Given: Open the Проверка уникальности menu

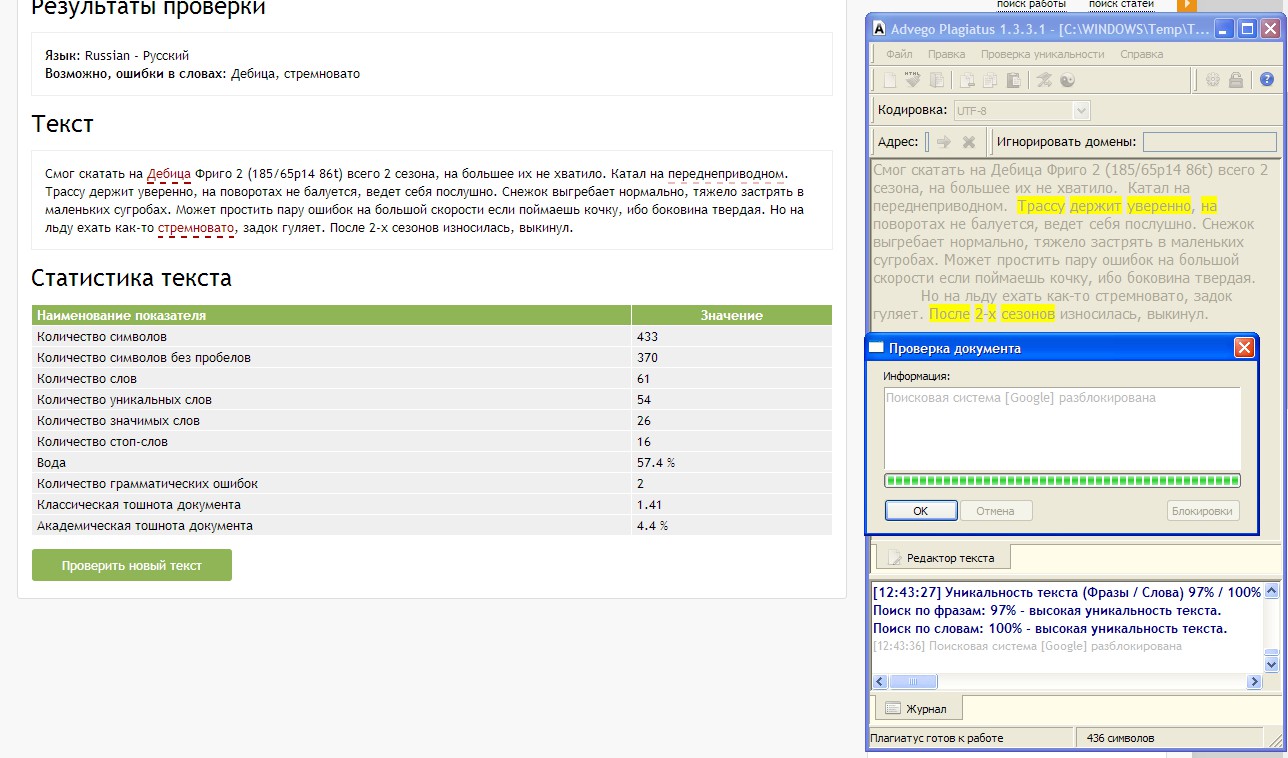Looking at the screenshot, I should coord(1042,54).
